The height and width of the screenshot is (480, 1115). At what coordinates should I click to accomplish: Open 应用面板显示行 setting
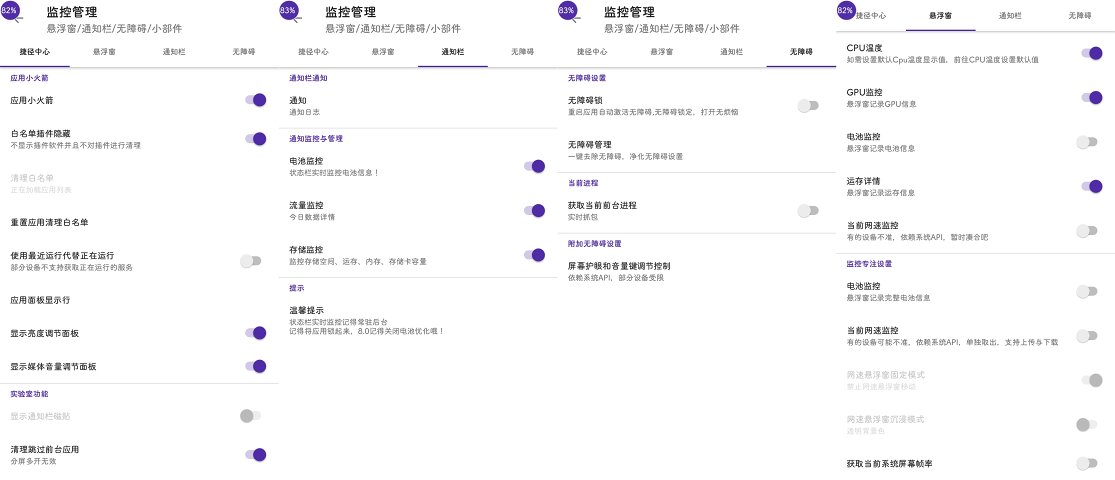coord(139,300)
